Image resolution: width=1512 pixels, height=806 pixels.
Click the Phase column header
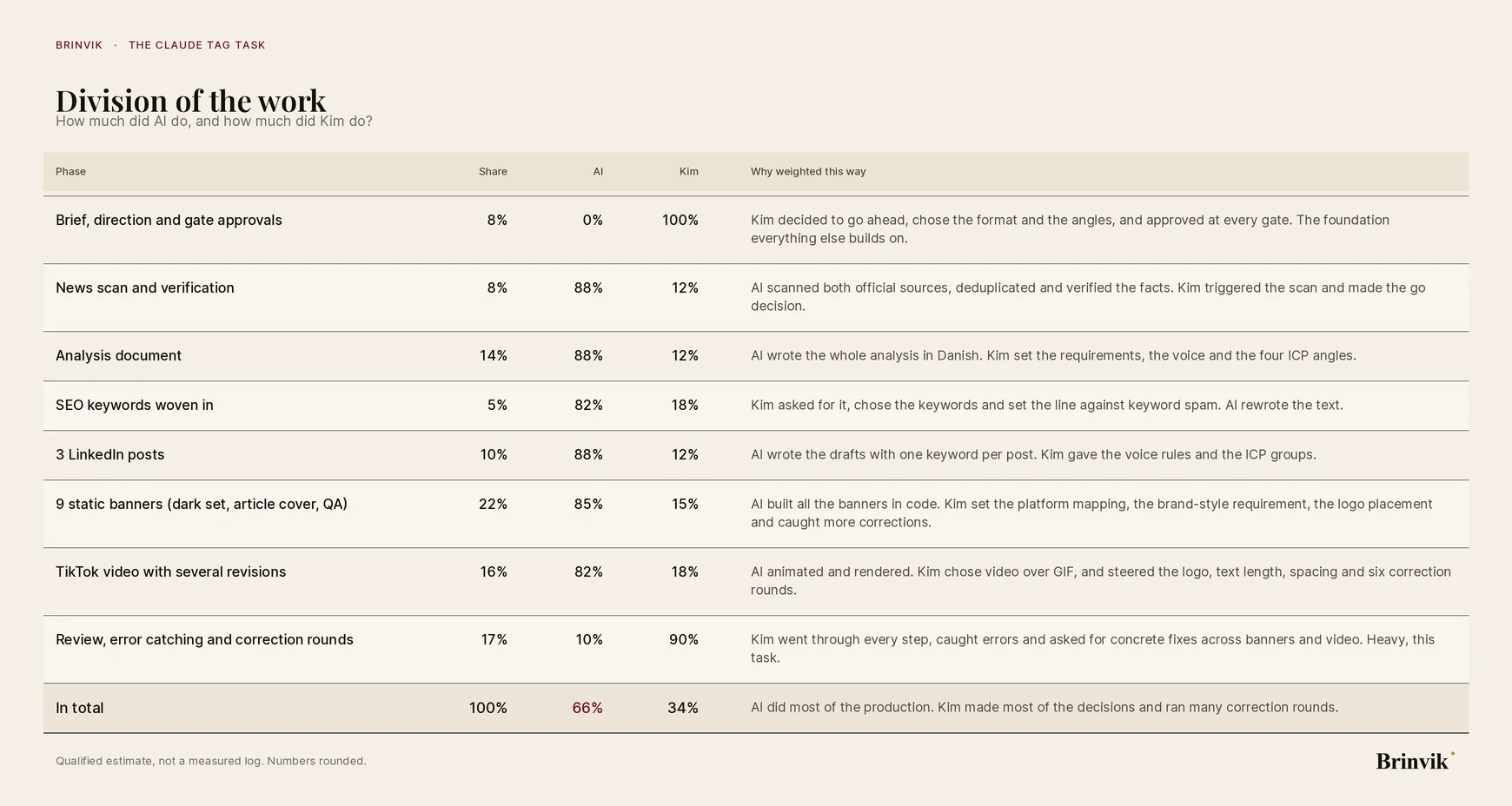tap(70, 171)
